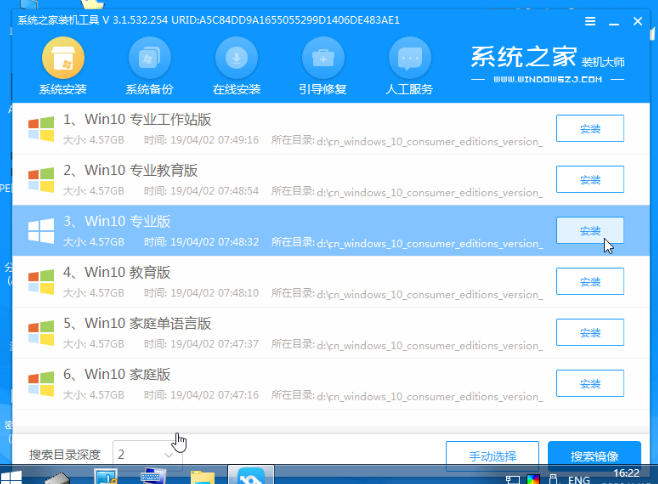Install Win10 家庭单语言版 via 安装 button

click(x=590, y=332)
